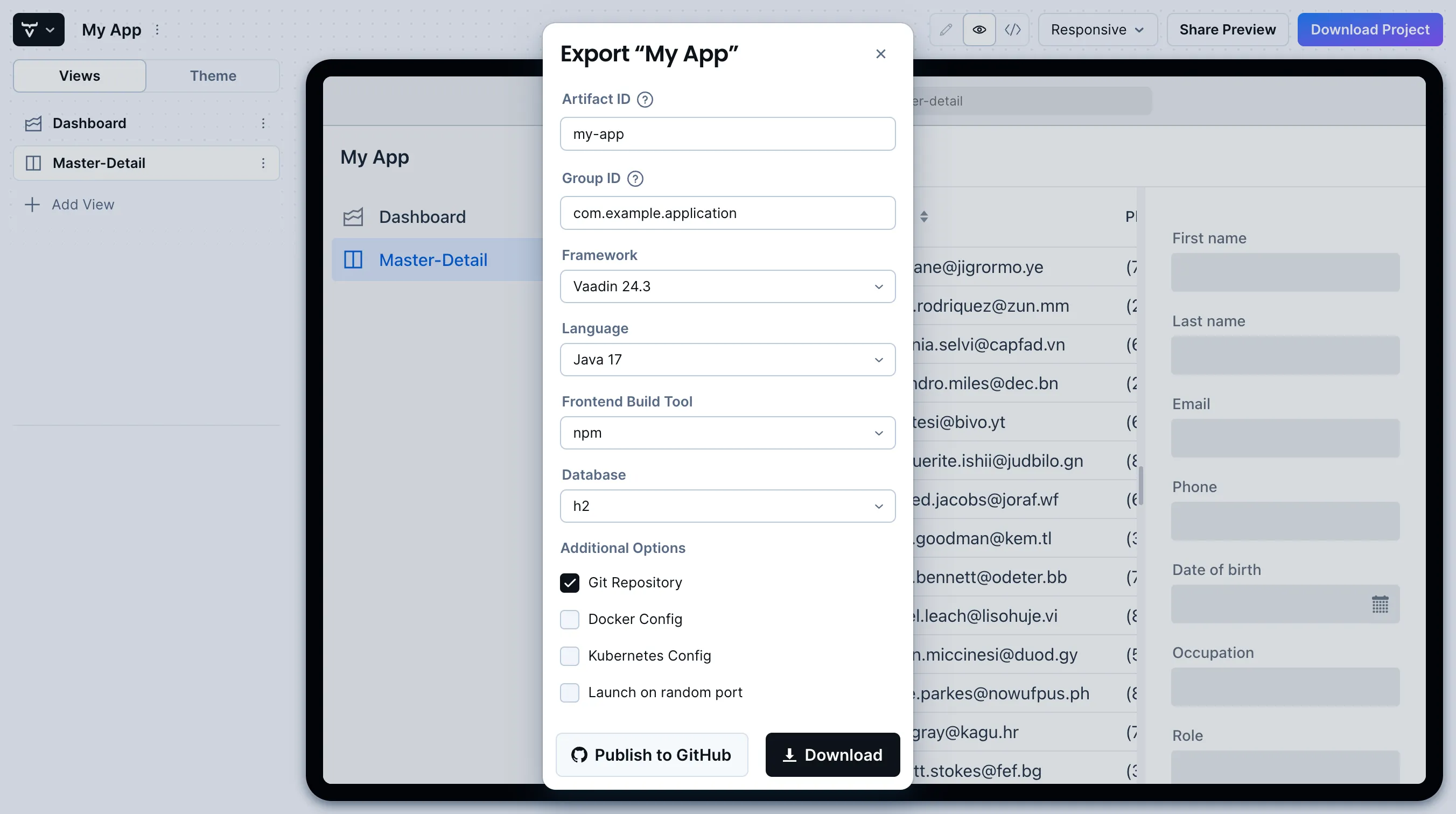Click the Download Project button
The image size is (1456, 814).
tap(1369, 30)
